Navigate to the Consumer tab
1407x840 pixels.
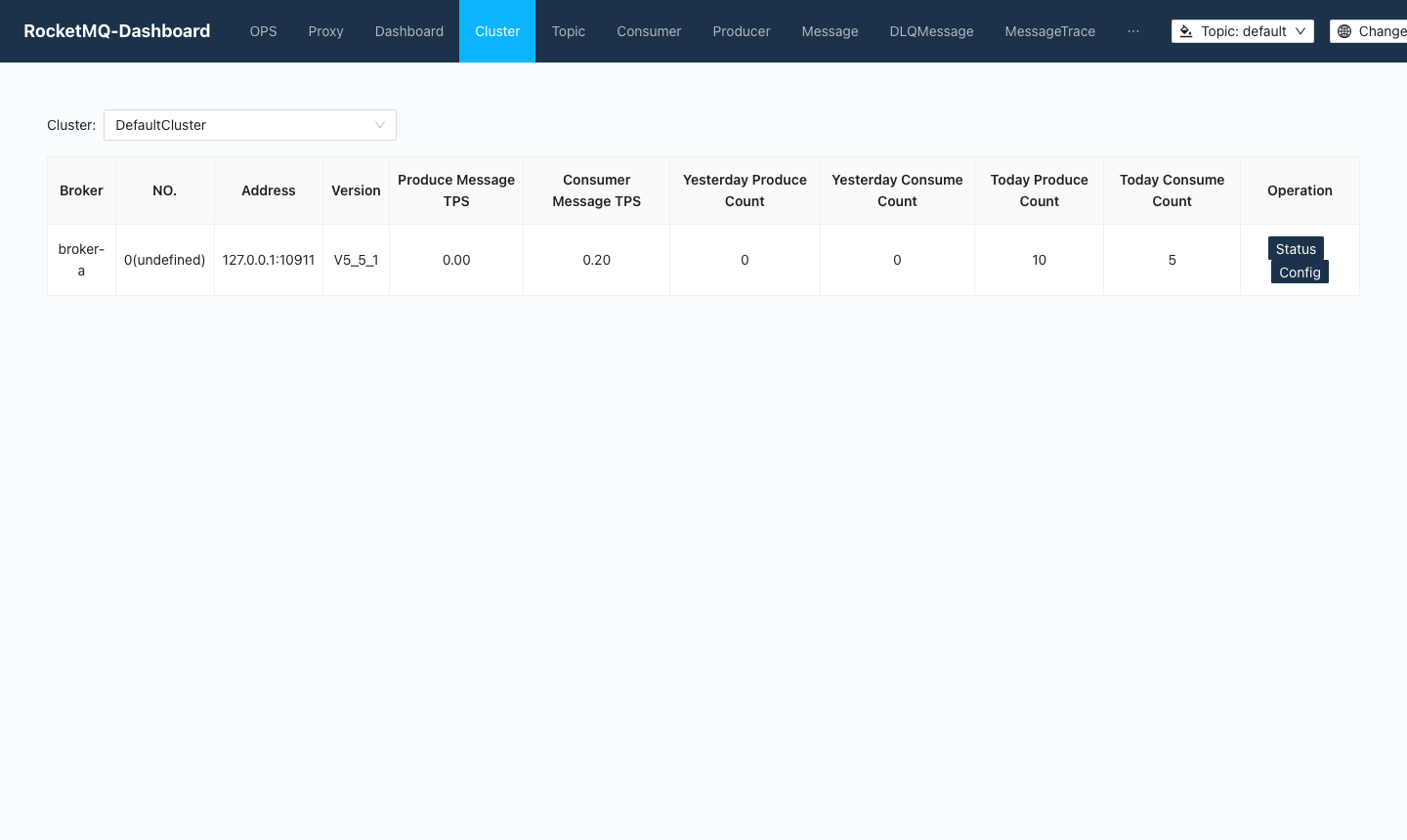coord(649,31)
